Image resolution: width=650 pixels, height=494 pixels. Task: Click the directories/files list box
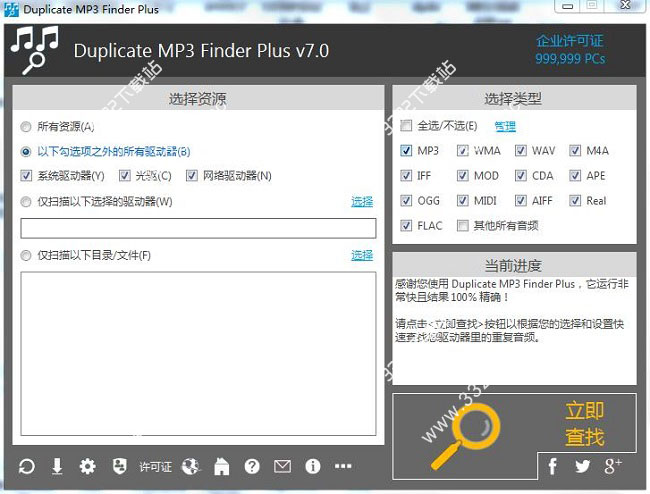(198, 354)
